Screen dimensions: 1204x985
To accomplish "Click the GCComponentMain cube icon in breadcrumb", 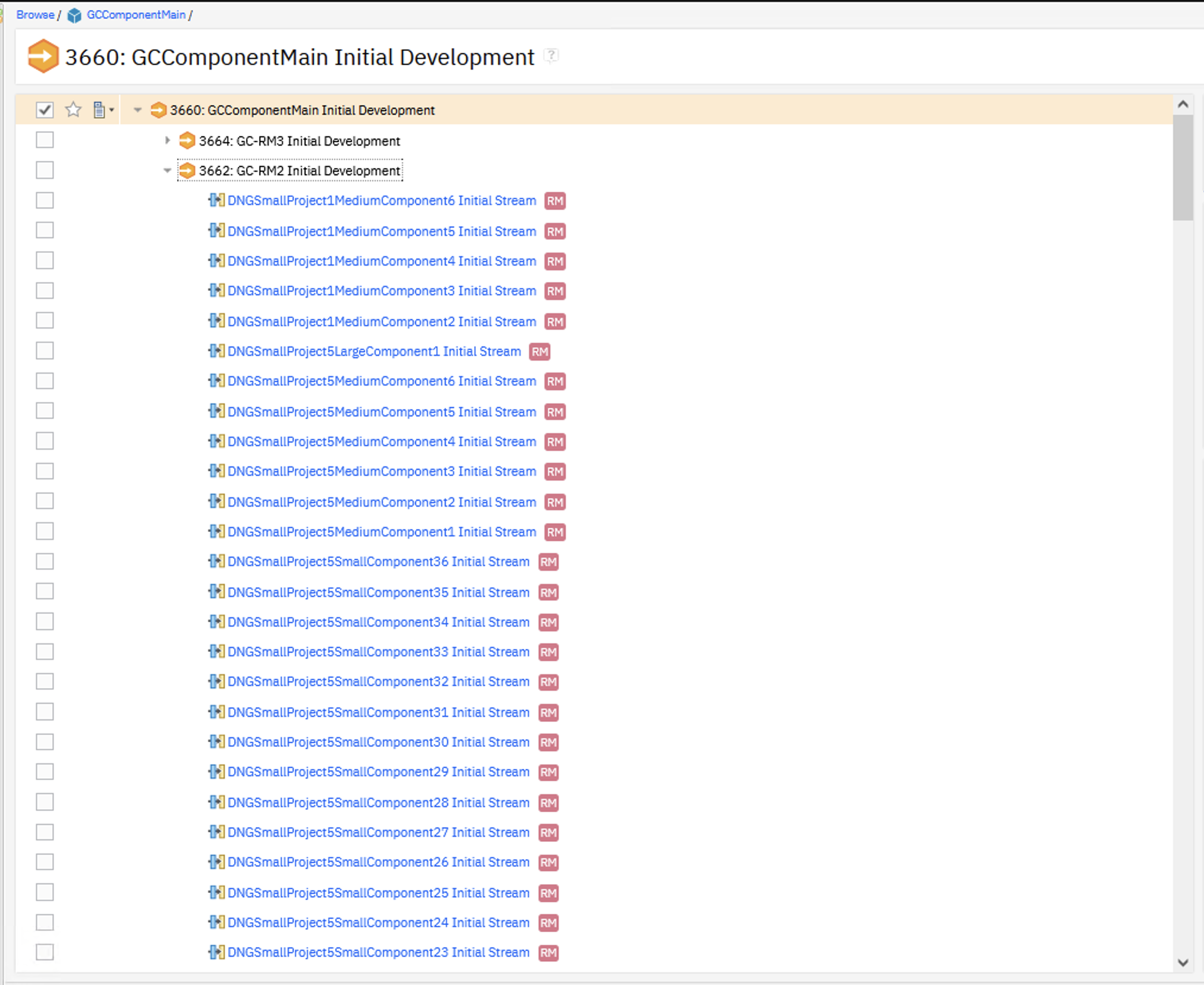I will point(75,15).
